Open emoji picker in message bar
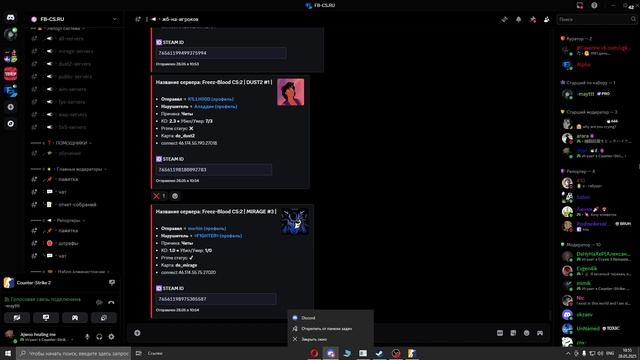This screenshot has width=640, height=360. pos(527,333)
